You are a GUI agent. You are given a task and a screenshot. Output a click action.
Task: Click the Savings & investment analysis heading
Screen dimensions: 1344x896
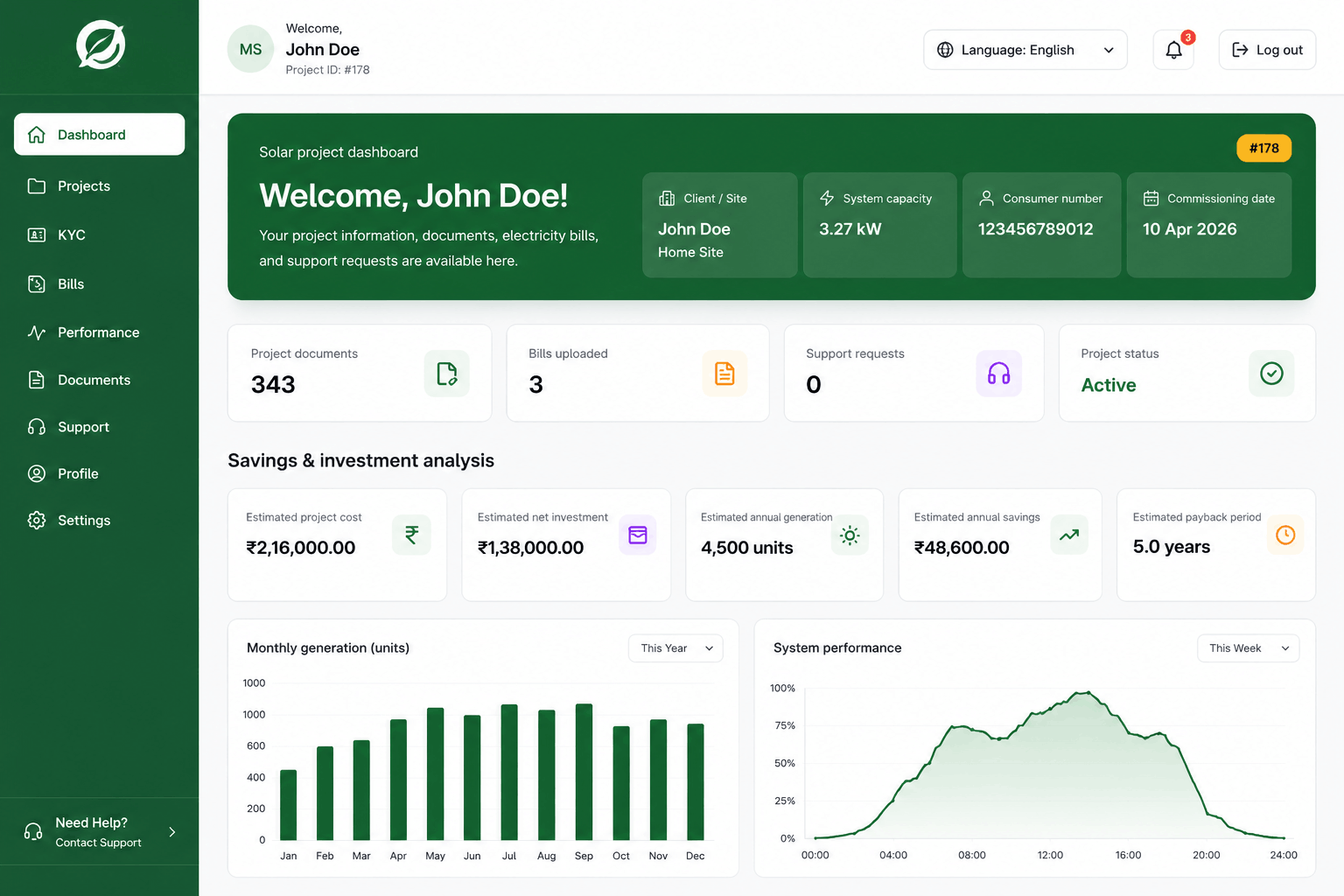(360, 460)
